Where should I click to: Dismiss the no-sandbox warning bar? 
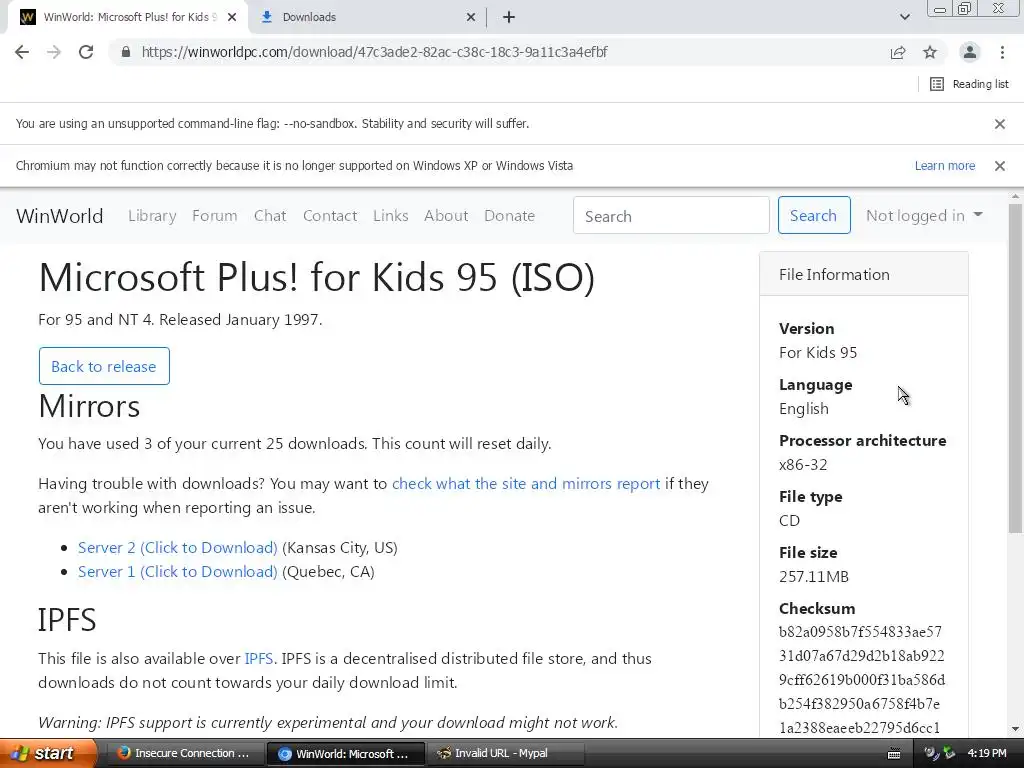pyautogui.click(x=999, y=123)
